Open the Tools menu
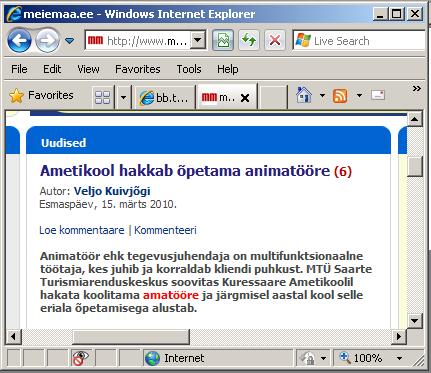 pos(189,69)
